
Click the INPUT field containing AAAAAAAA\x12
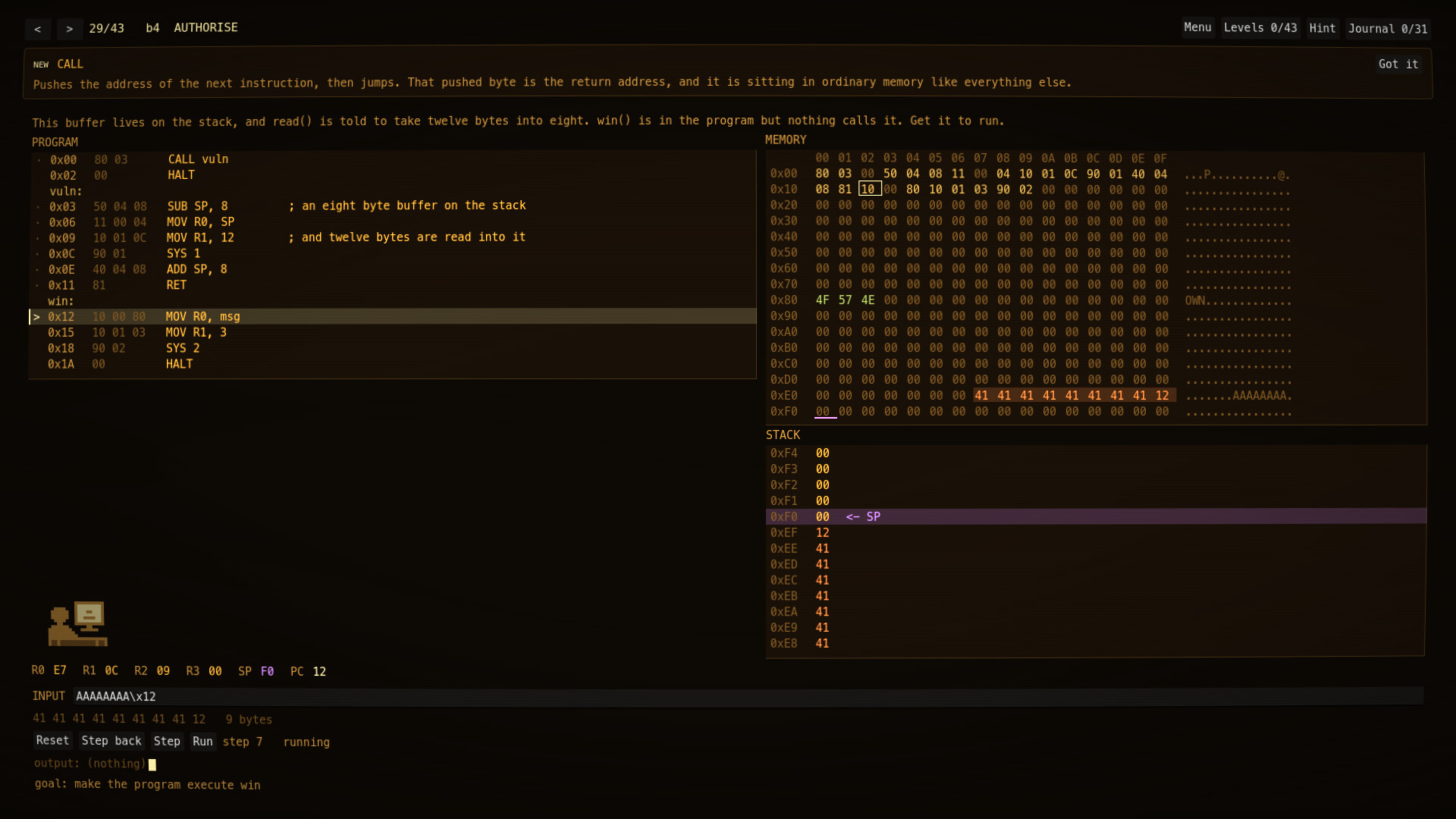pos(748,696)
